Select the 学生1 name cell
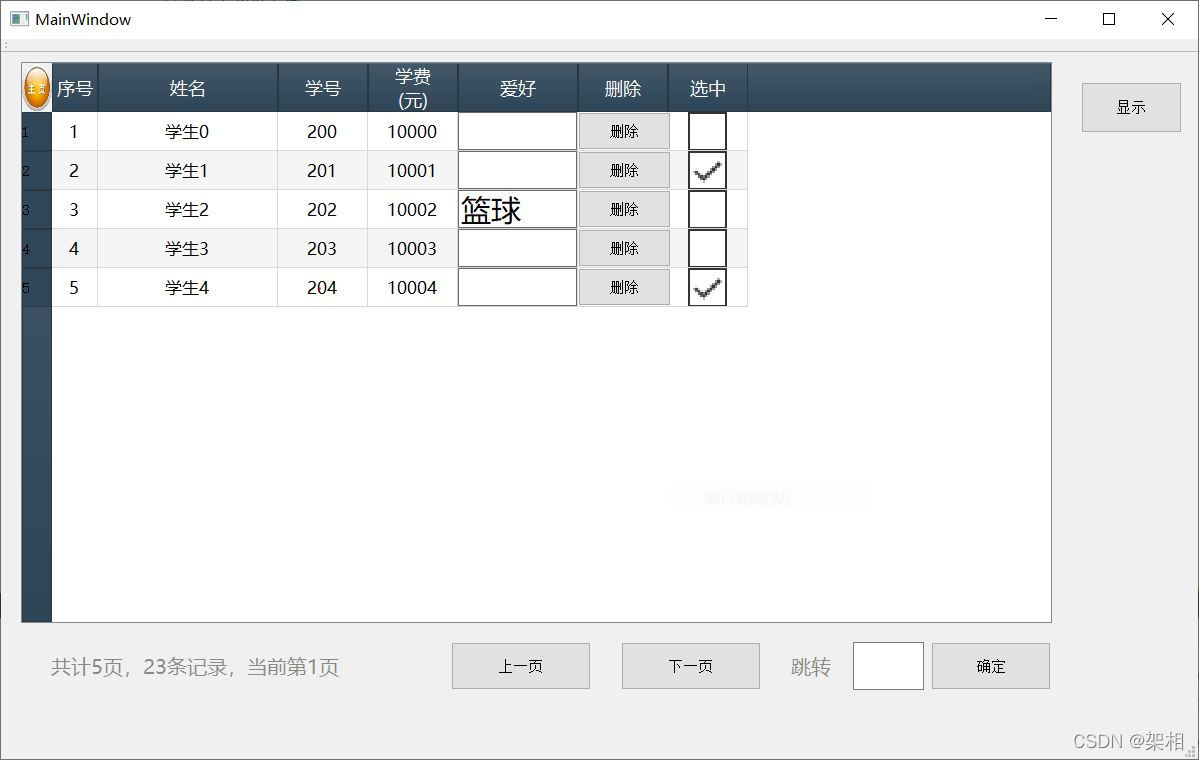 pos(187,171)
